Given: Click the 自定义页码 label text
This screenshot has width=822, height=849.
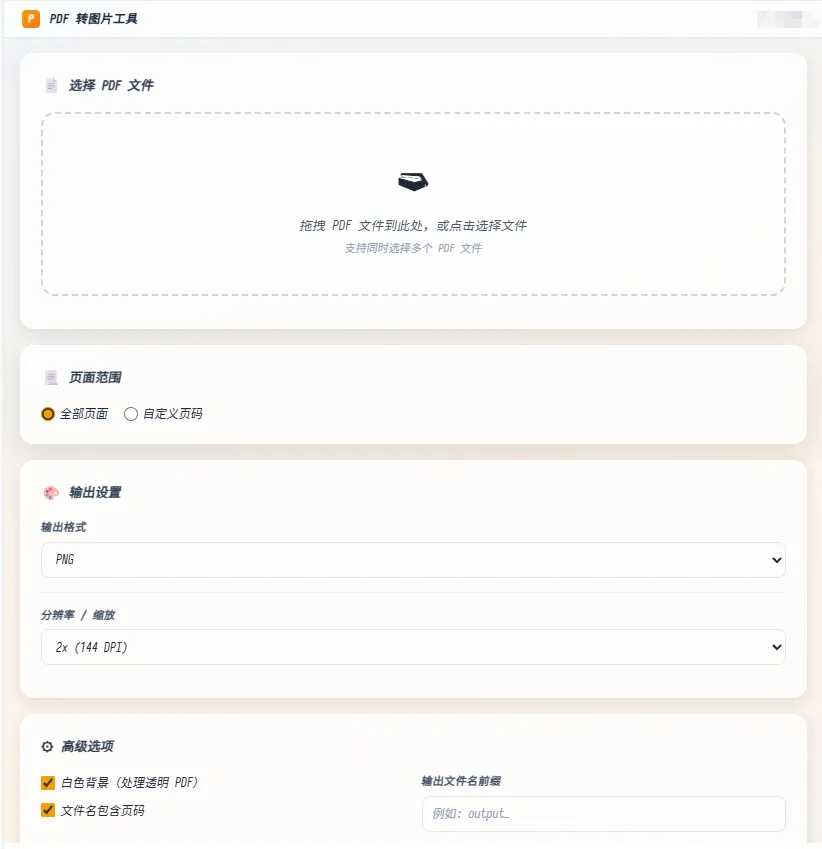Looking at the screenshot, I should point(173,414).
